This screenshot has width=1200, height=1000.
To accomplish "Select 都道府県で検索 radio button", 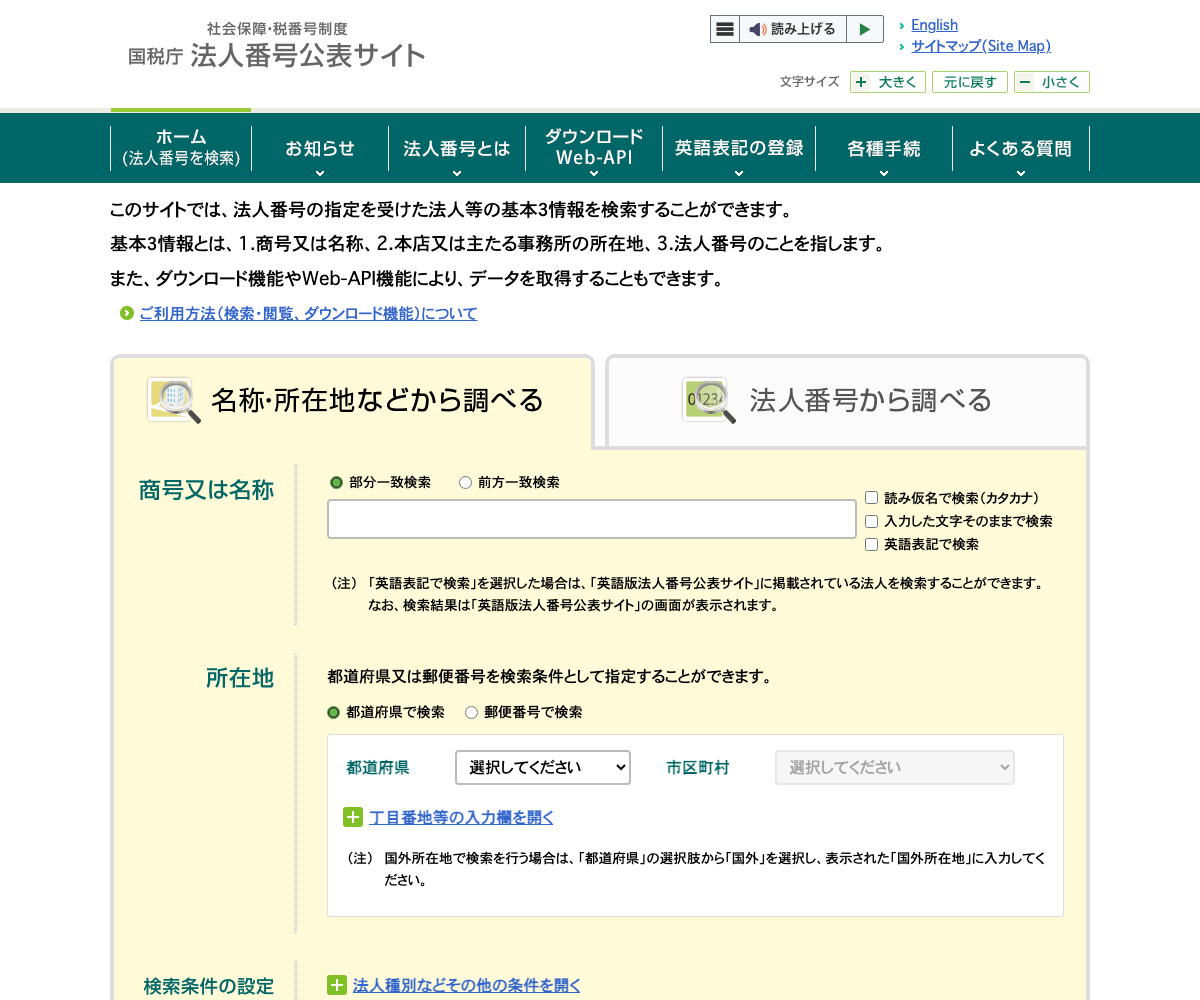I will pos(334,712).
